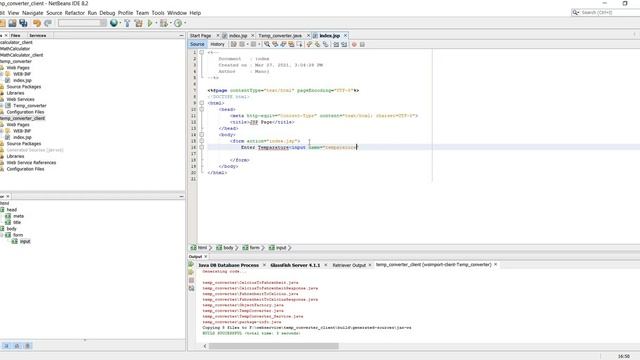Open the Services tab
Image resolution: width=640 pixels, height=360 pixels.
38,36
